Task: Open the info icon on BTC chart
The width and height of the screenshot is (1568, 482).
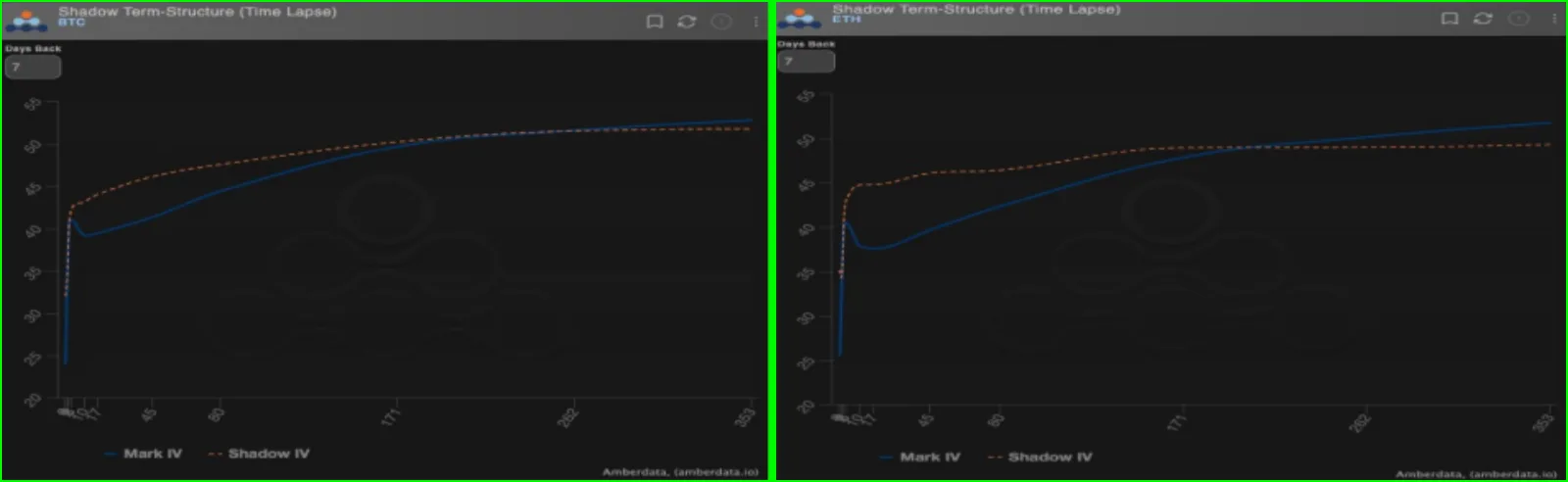Action: pyautogui.click(x=721, y=22)
